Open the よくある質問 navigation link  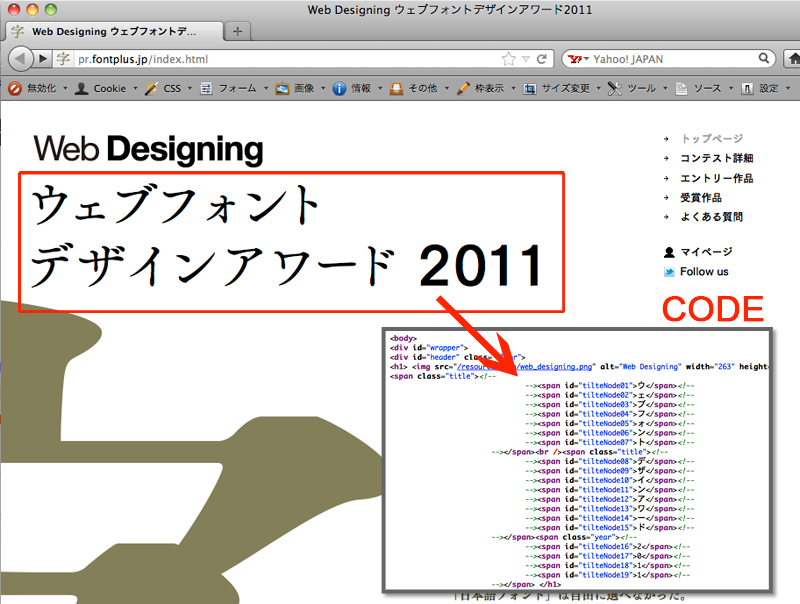[711, 217]
